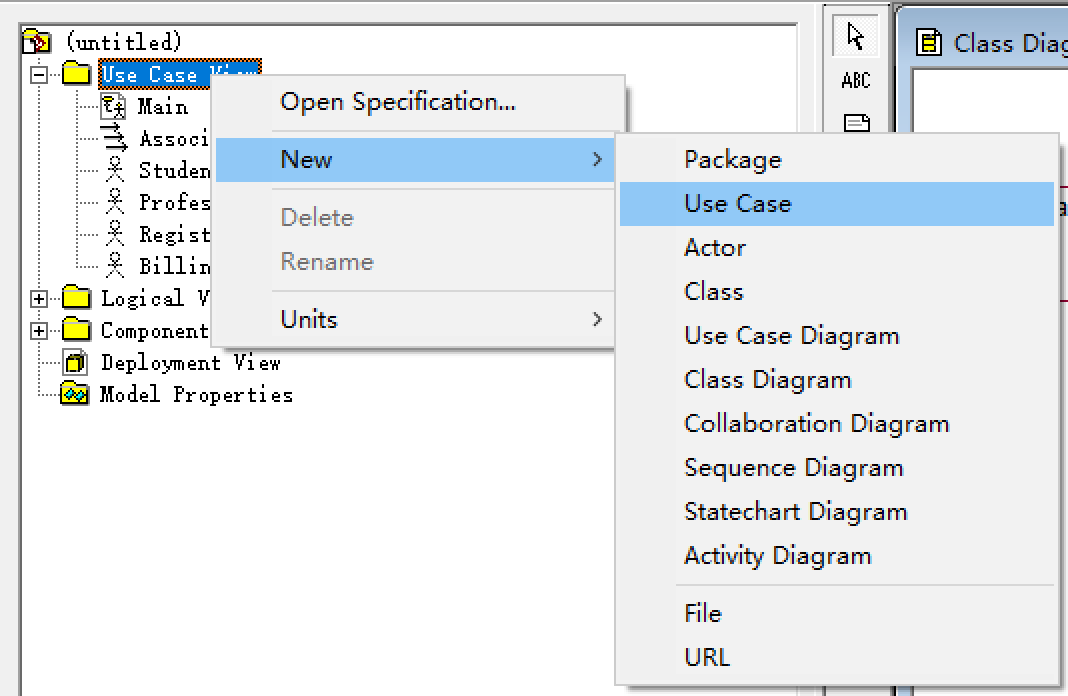Image resolution: width=1068 pixels, height=696 pixels.
Task: Click the (untitled) model root icon
Action: click(x=36, y=42)
